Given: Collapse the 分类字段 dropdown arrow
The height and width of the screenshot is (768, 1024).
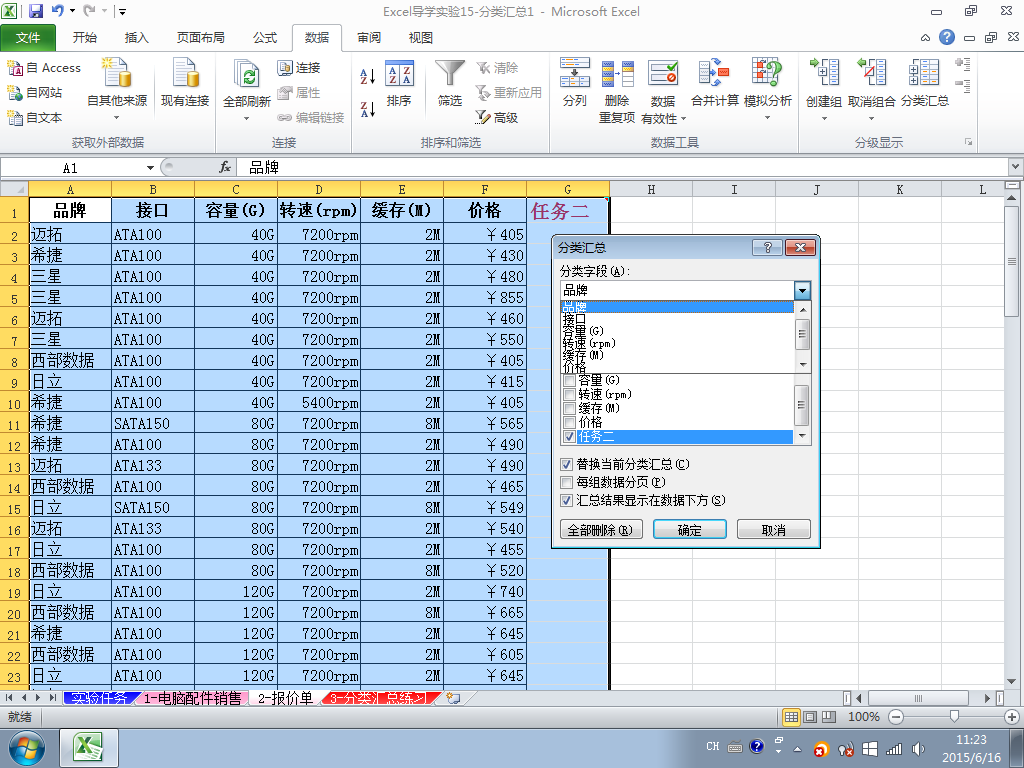Looking at the screenshot, I should (803, 290).
